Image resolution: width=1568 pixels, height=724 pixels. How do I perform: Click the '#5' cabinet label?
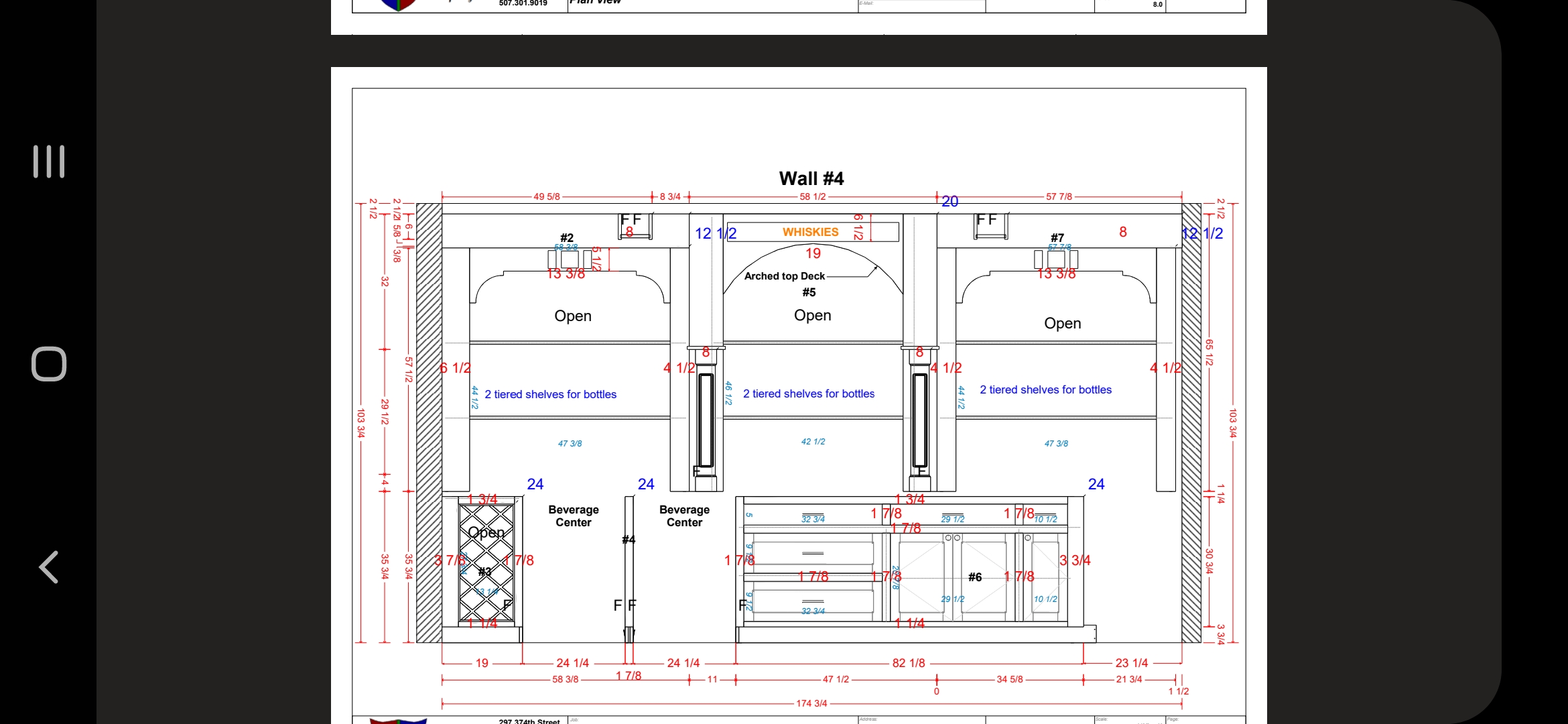pyautogui.click(x=809, y=292)
